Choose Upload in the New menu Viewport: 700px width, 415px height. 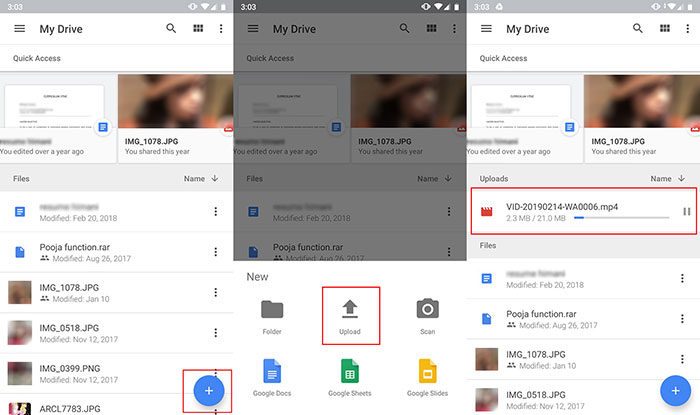[350, 316]
